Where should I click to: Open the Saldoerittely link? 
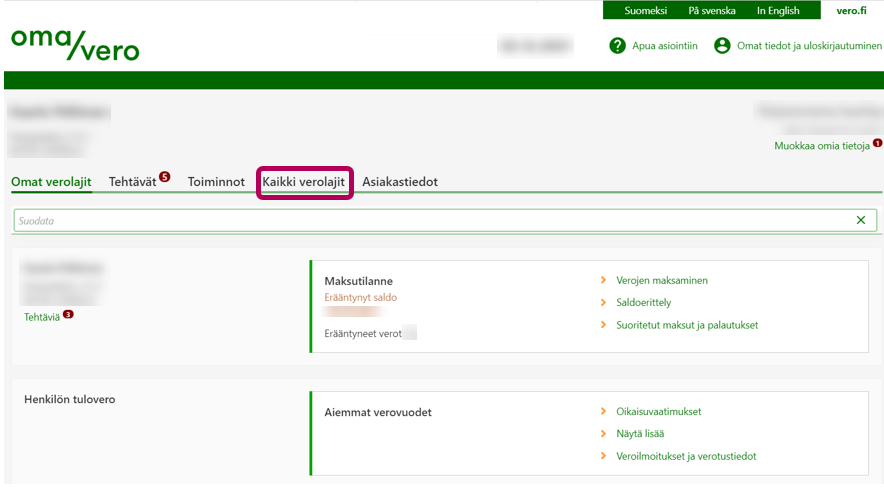(x=643, y=303)
